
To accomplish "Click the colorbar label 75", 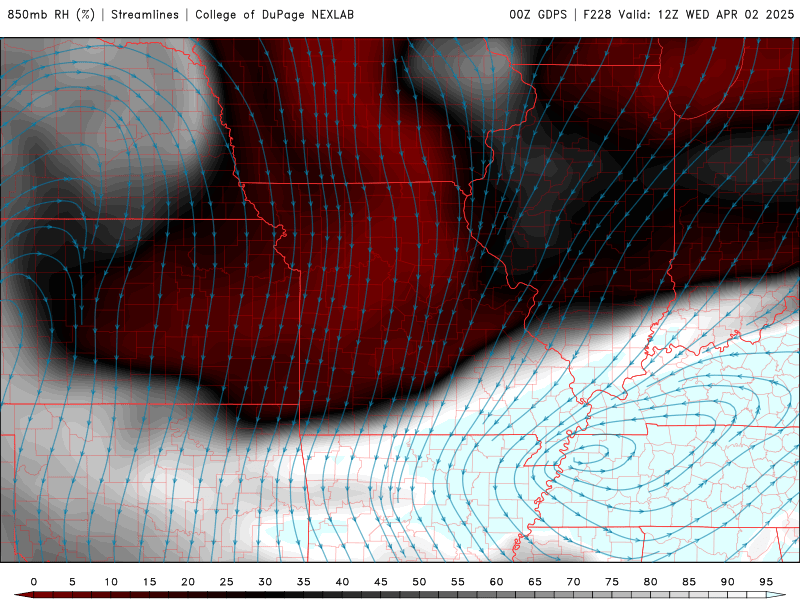I will [612, 582].
